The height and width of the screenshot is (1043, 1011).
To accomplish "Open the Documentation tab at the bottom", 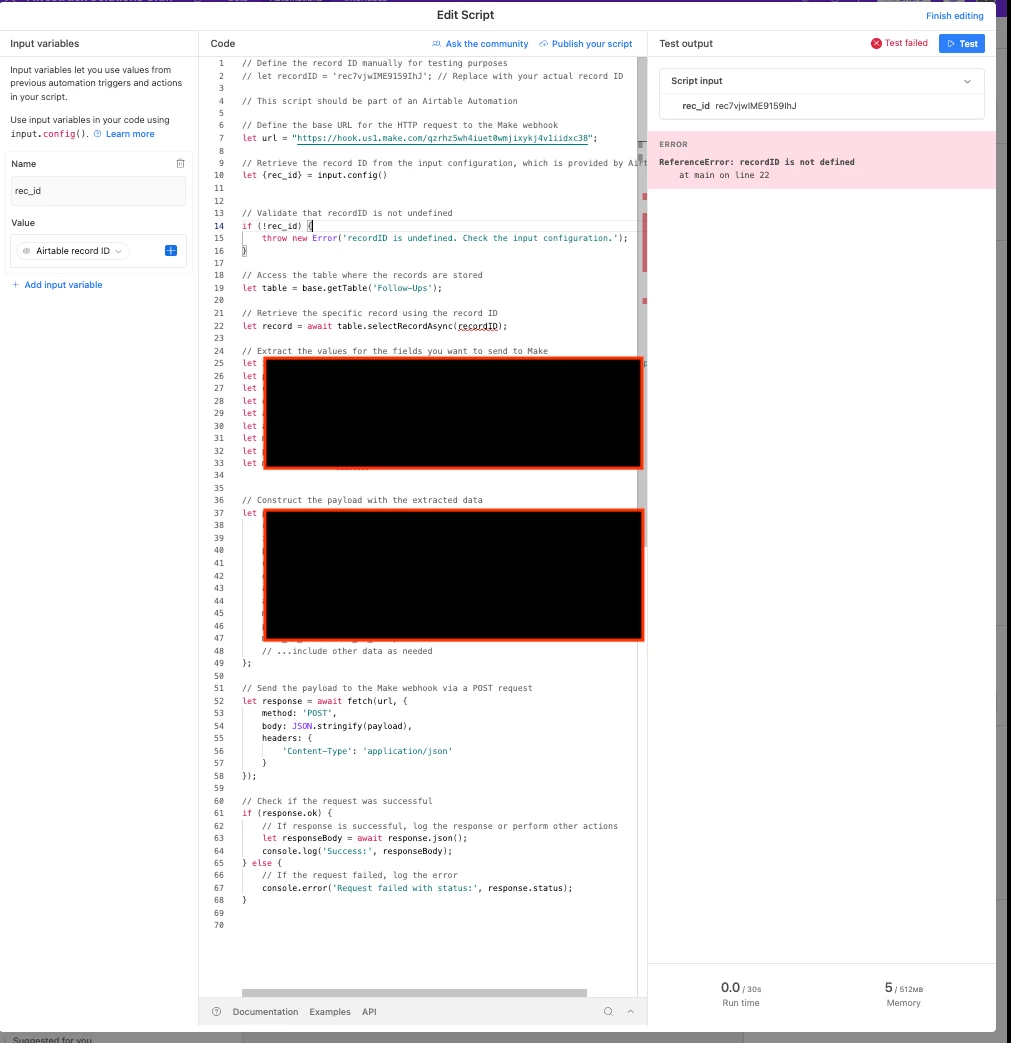I will tap(265, 1012).
